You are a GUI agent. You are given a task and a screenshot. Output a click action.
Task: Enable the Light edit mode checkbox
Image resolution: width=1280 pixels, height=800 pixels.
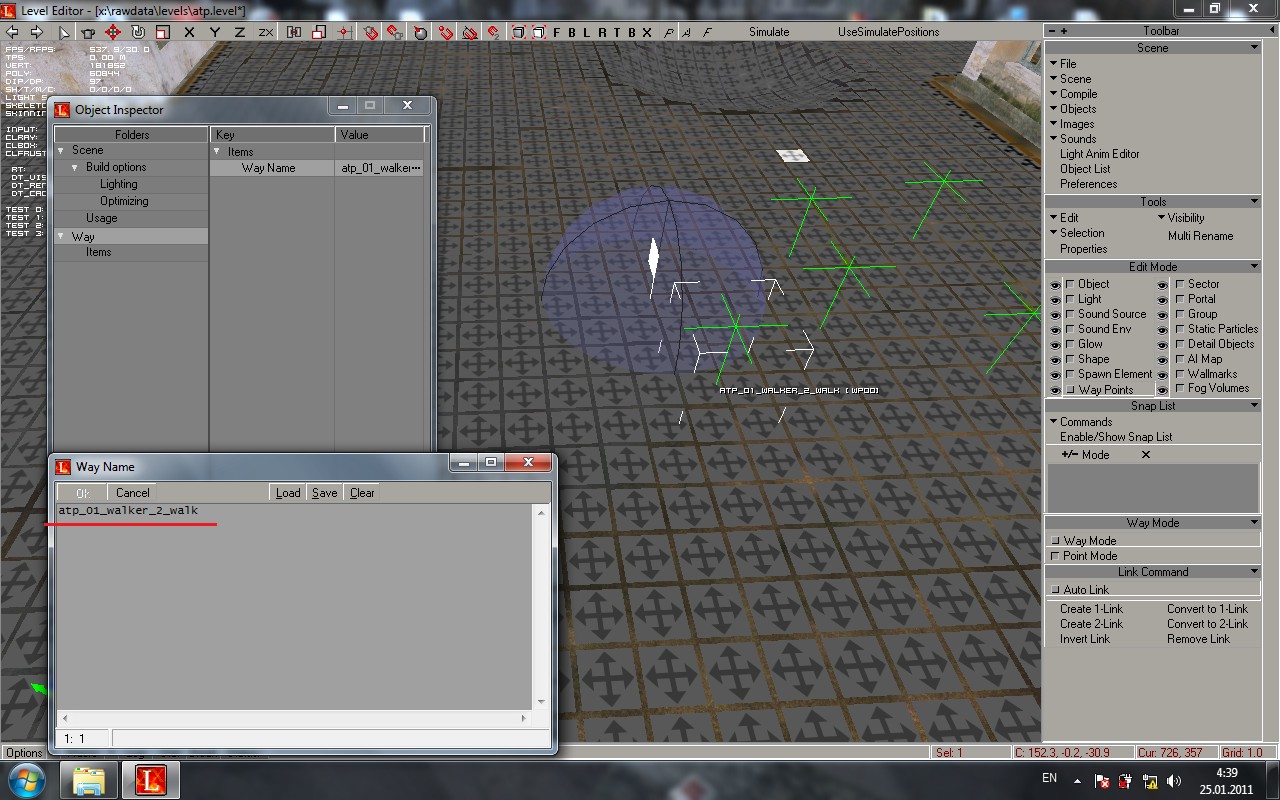[1070, 299]
